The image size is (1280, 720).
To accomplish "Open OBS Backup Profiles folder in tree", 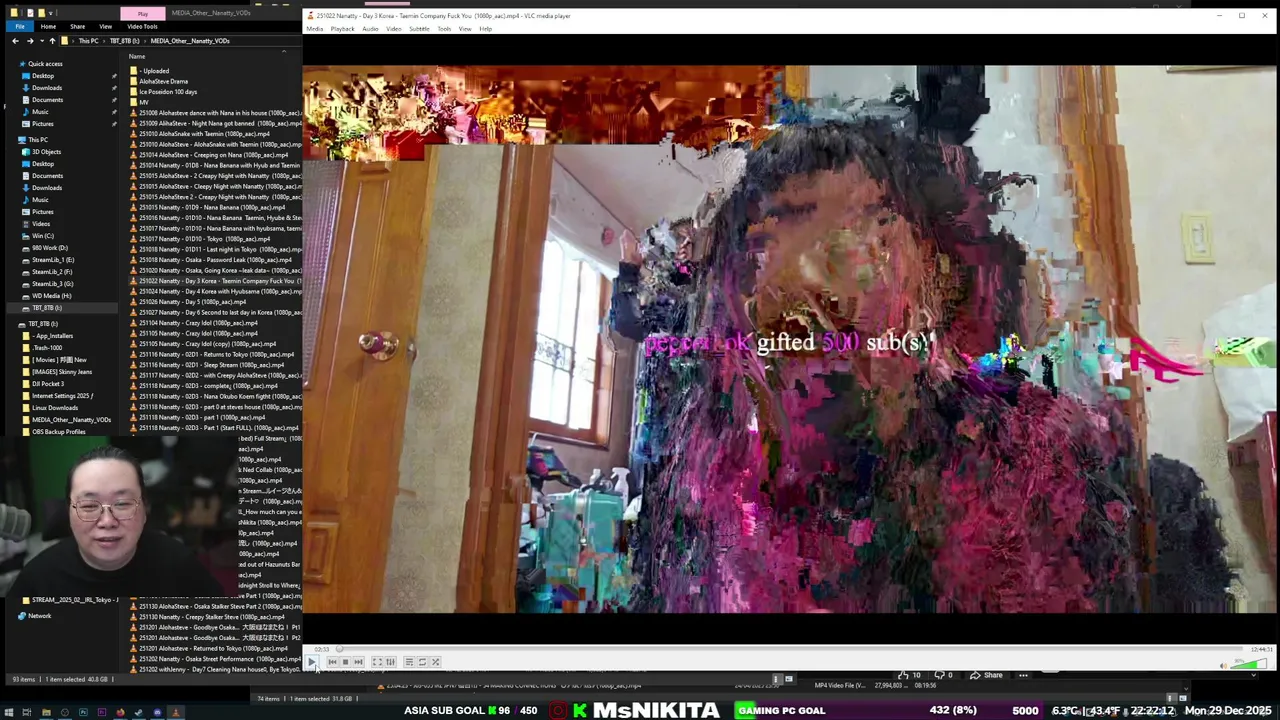I will click(x=58, y=432).
